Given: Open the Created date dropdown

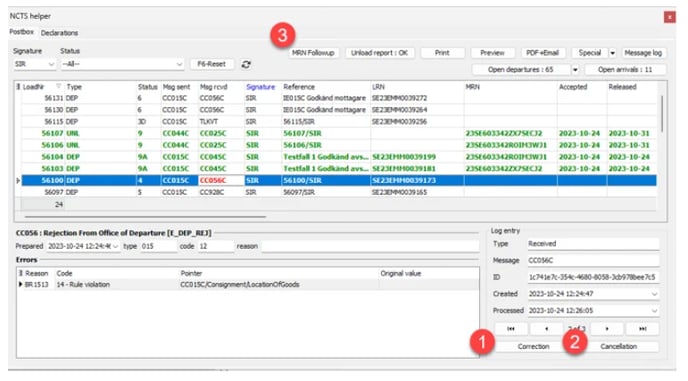Looking at the screenshot, I should tap(654, 294).
